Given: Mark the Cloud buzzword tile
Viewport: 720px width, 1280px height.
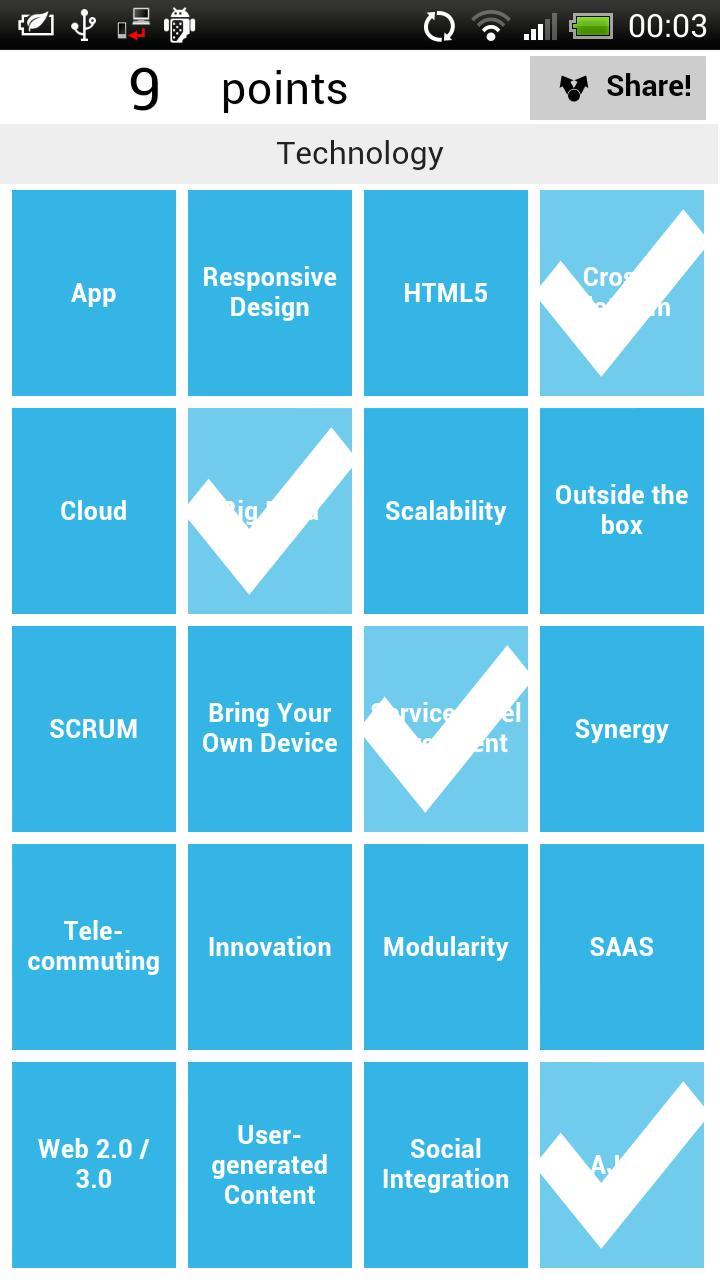Looking at the screenshot, I should (93, 510).
